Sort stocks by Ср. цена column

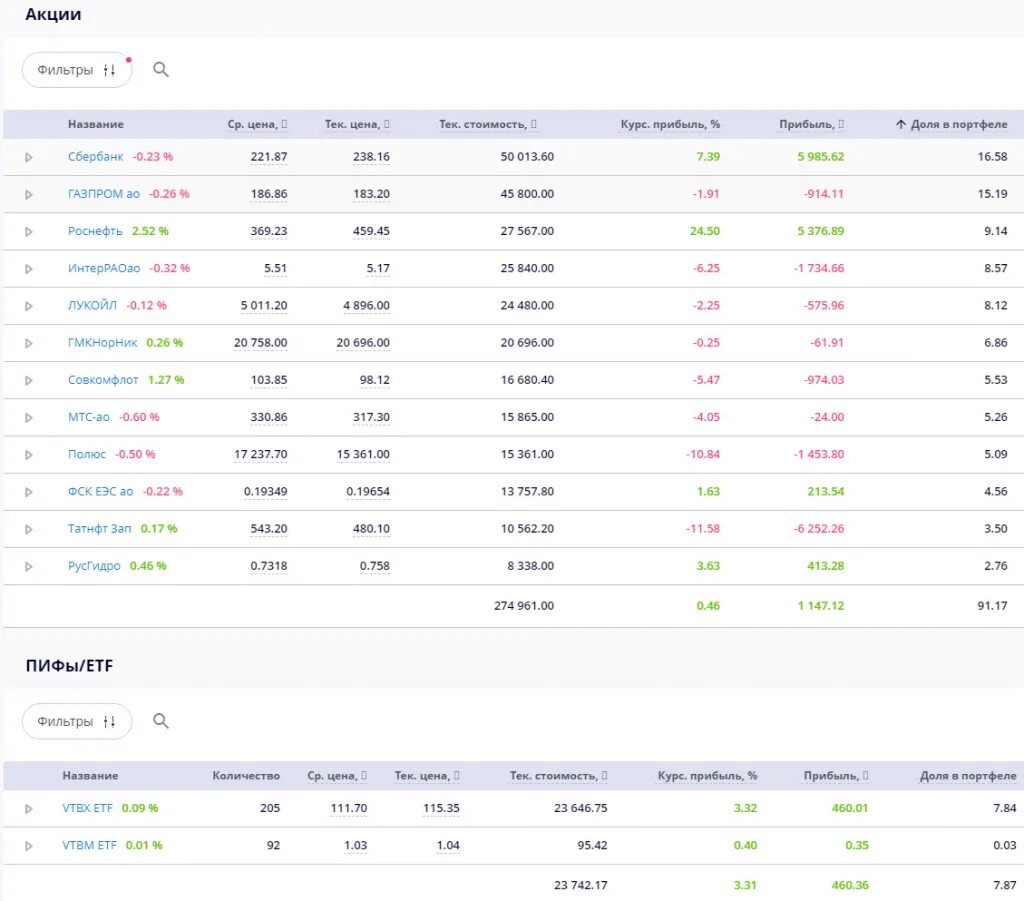tap(257, 124)
